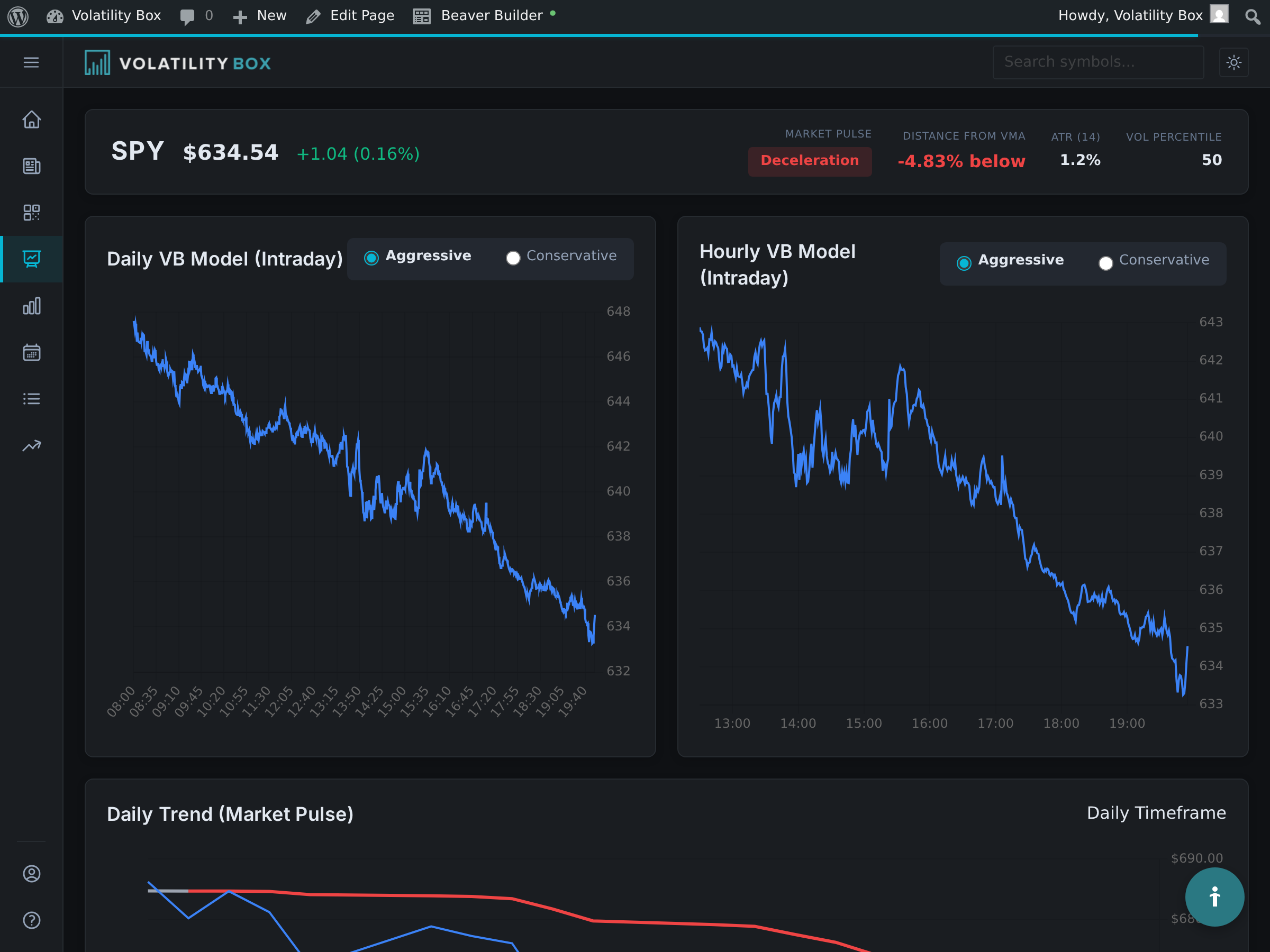Open the help question mark sidebar icon
Screen dimensions: 1270x952
coord(32,920)
